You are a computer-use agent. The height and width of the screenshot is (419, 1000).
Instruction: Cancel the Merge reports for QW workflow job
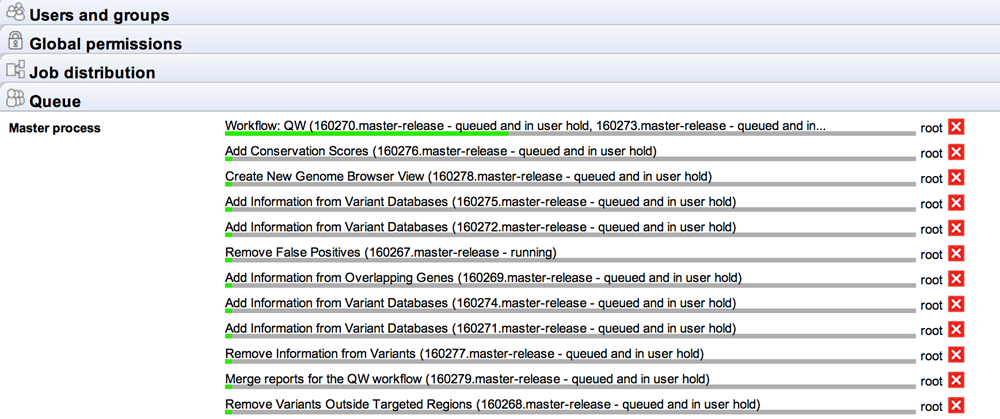pyautogui.click(x=955, y=380)
